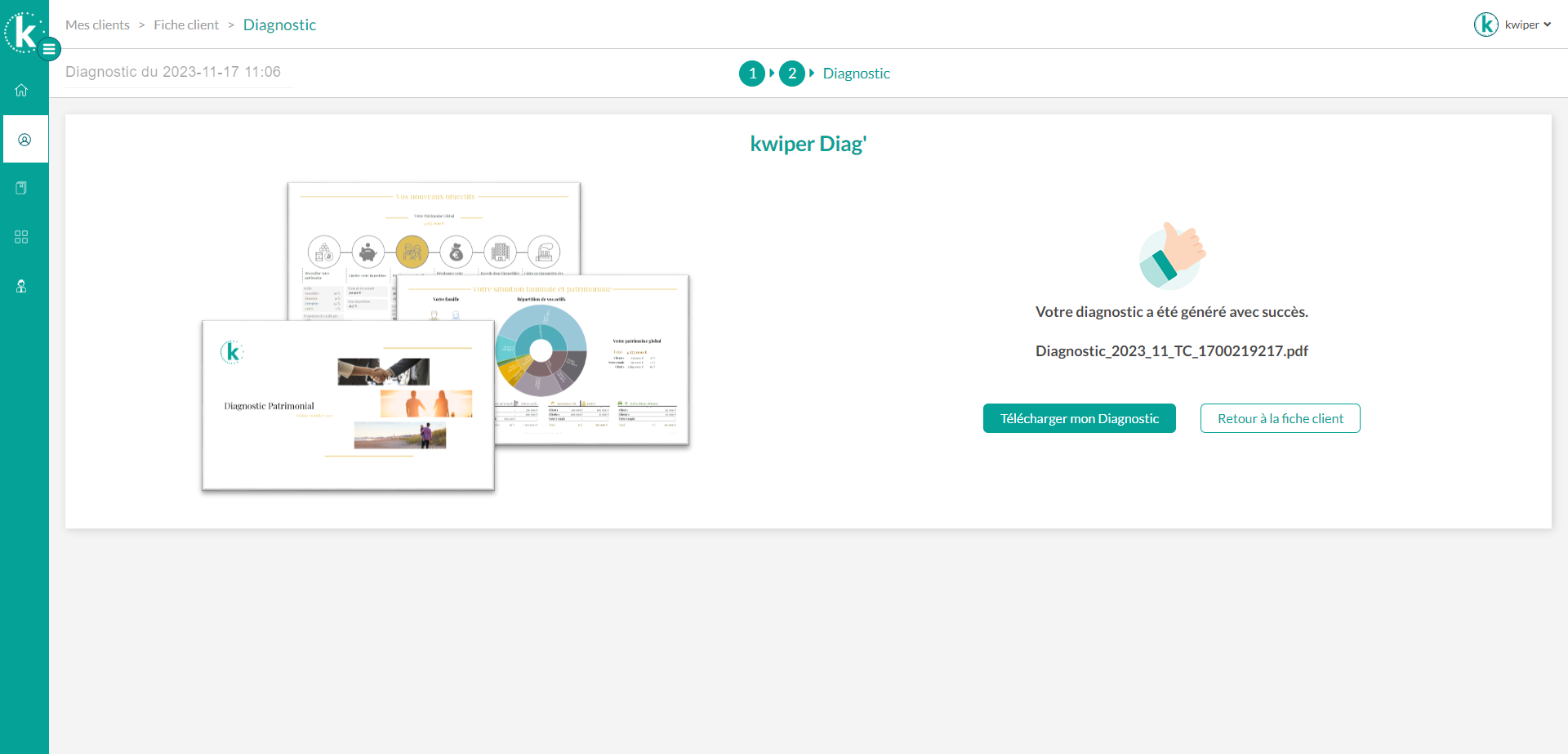The height and width of the screenshot is (754, 1568).
Task: Click the Diagnostic_2023_11_TC_1700219217.pdf filename
Action: point(1172,350)
